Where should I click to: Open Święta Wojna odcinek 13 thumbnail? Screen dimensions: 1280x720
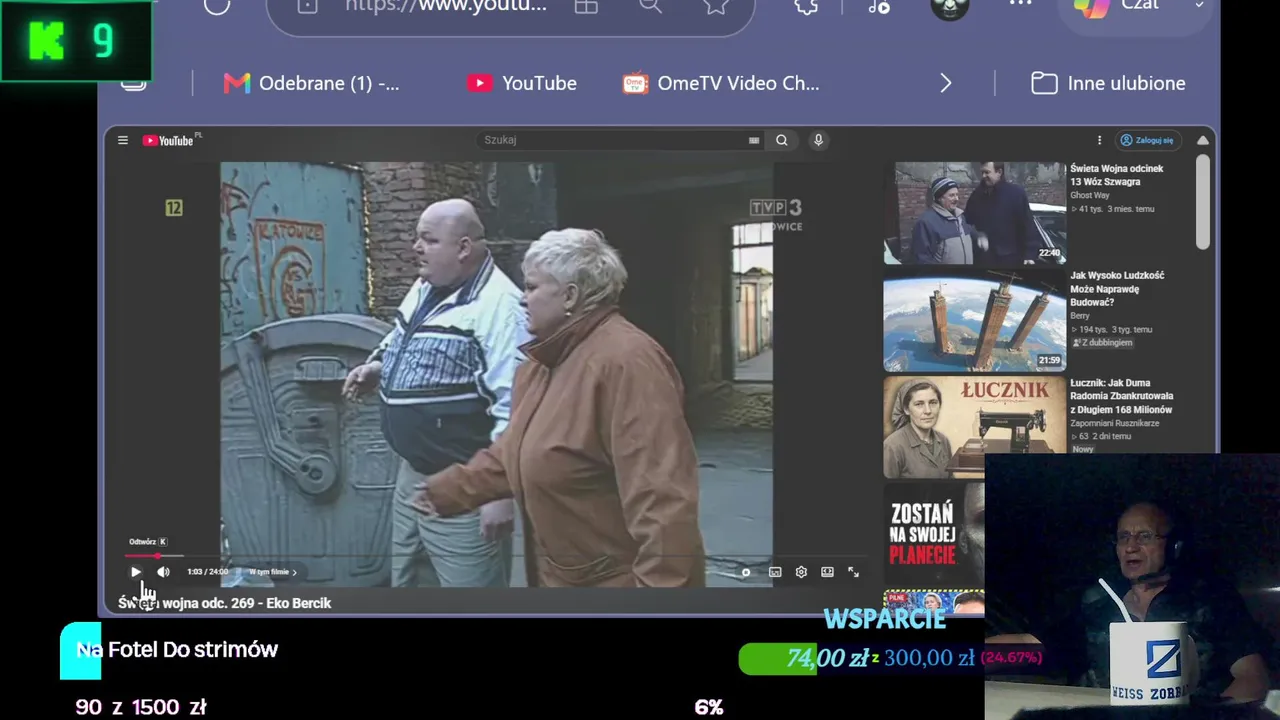coord(975,213)
